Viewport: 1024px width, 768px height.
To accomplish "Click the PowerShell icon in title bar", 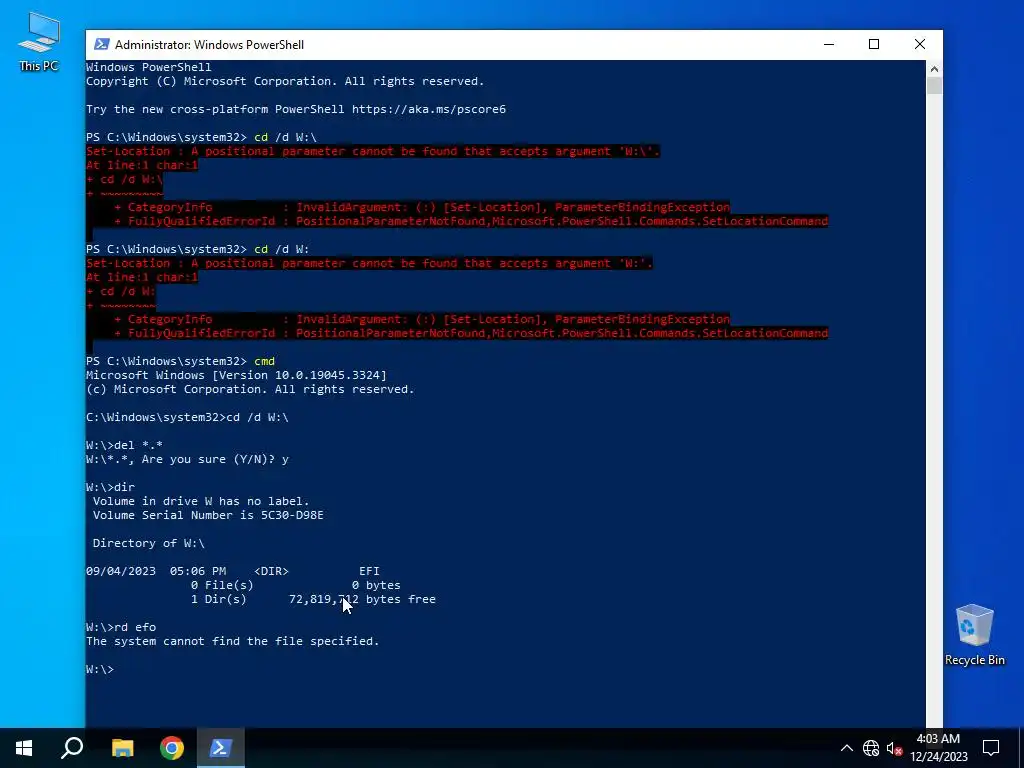I will coord(101,44).
